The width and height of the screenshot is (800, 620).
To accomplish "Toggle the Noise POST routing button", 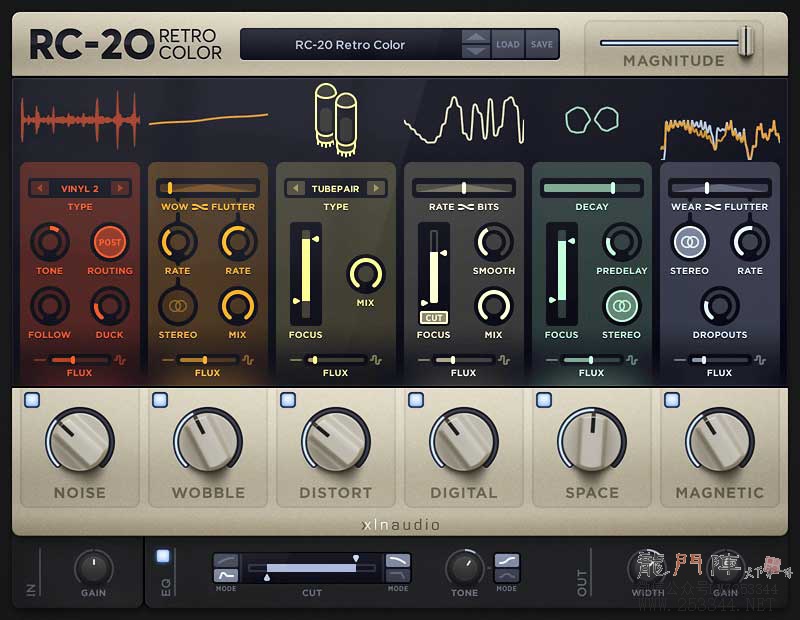I will (110, 242).
